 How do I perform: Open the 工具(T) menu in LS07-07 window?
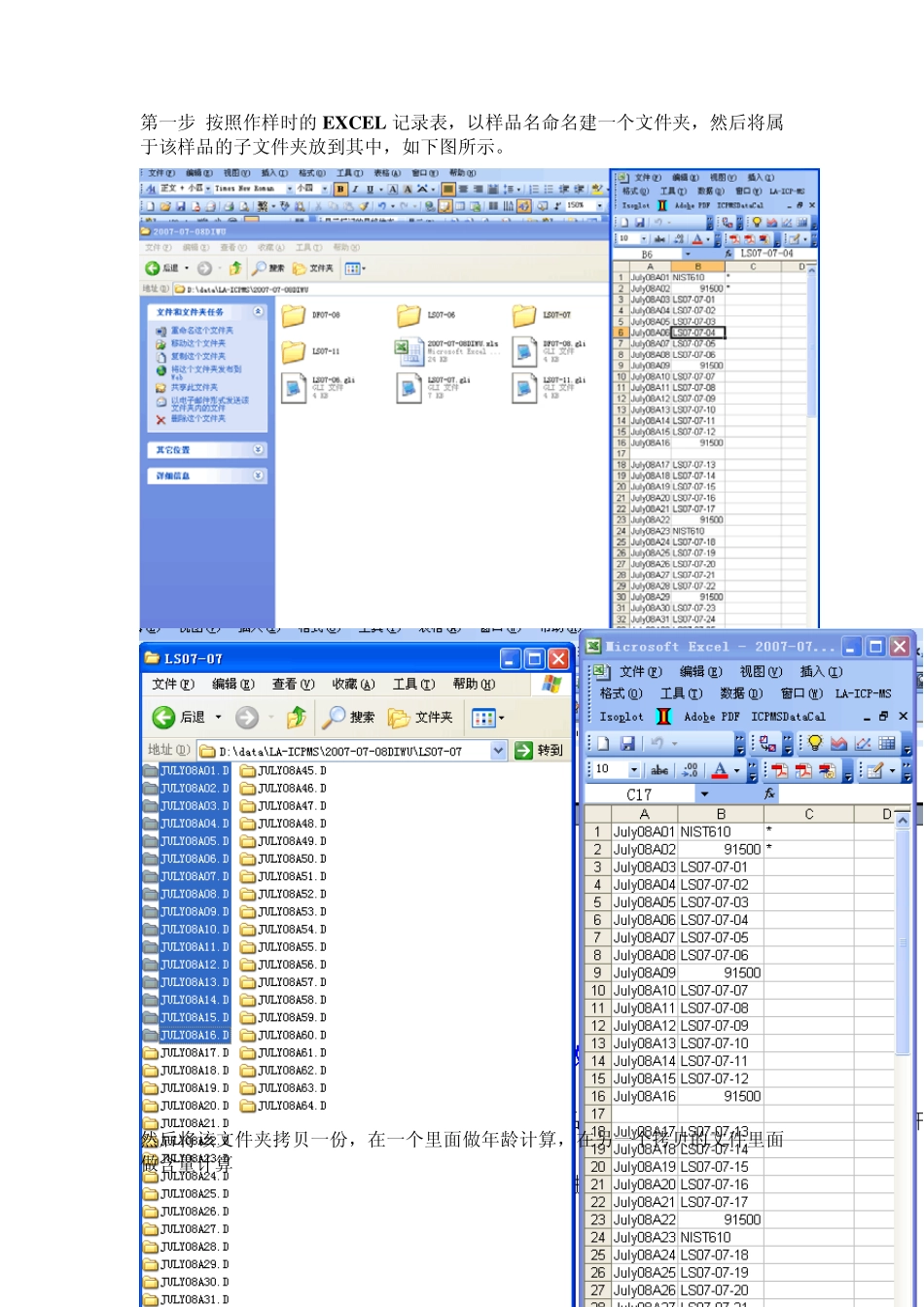tap(412, 685)
